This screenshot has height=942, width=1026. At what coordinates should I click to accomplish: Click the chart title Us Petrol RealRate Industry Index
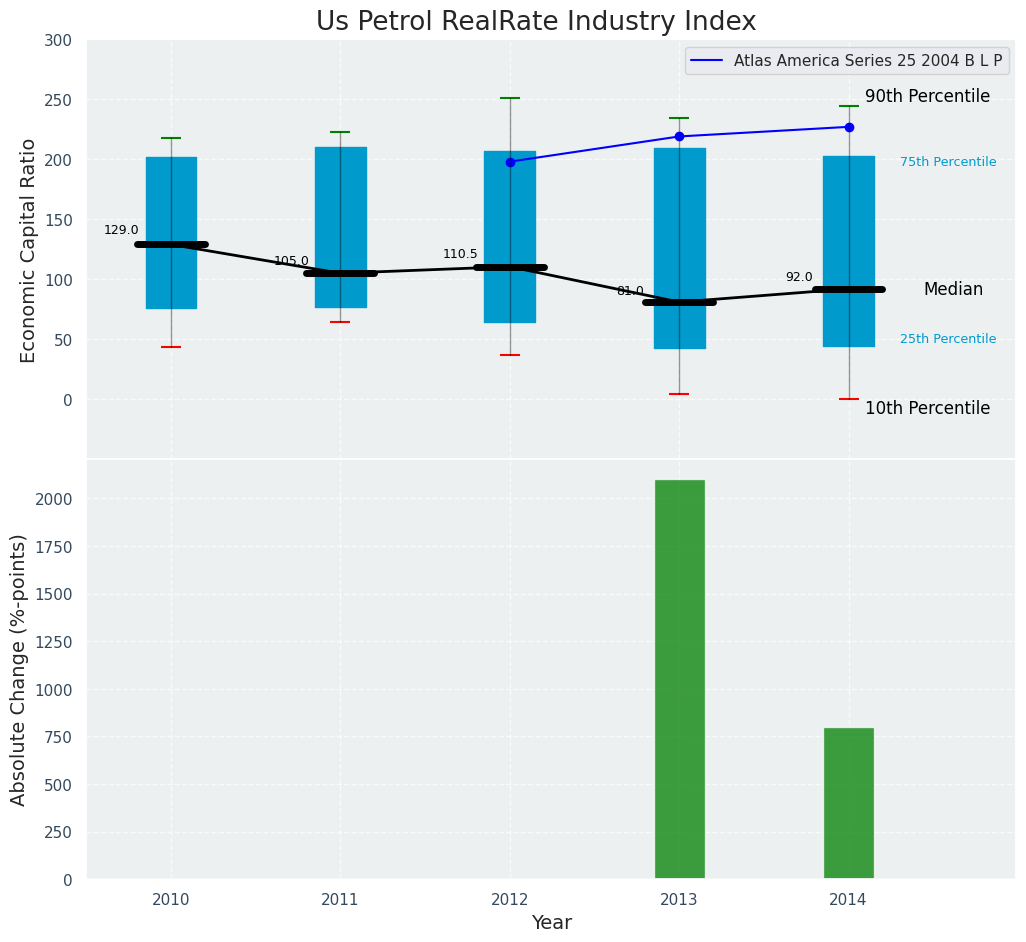pos(536,22)
